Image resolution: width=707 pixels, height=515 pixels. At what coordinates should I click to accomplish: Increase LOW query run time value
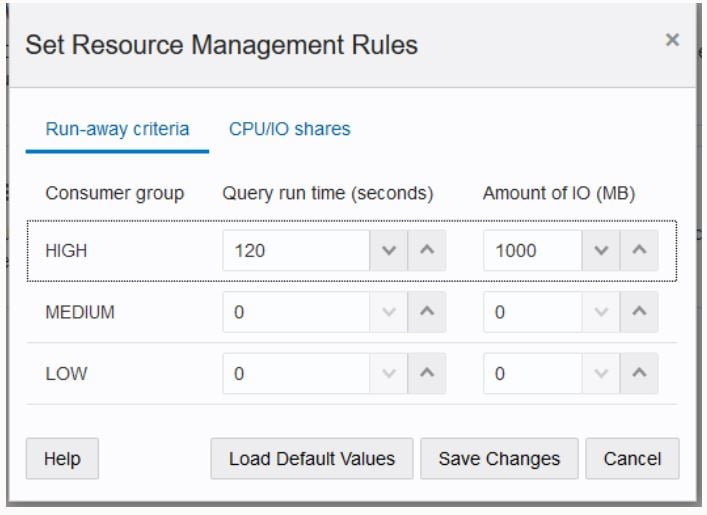point(427,373)
